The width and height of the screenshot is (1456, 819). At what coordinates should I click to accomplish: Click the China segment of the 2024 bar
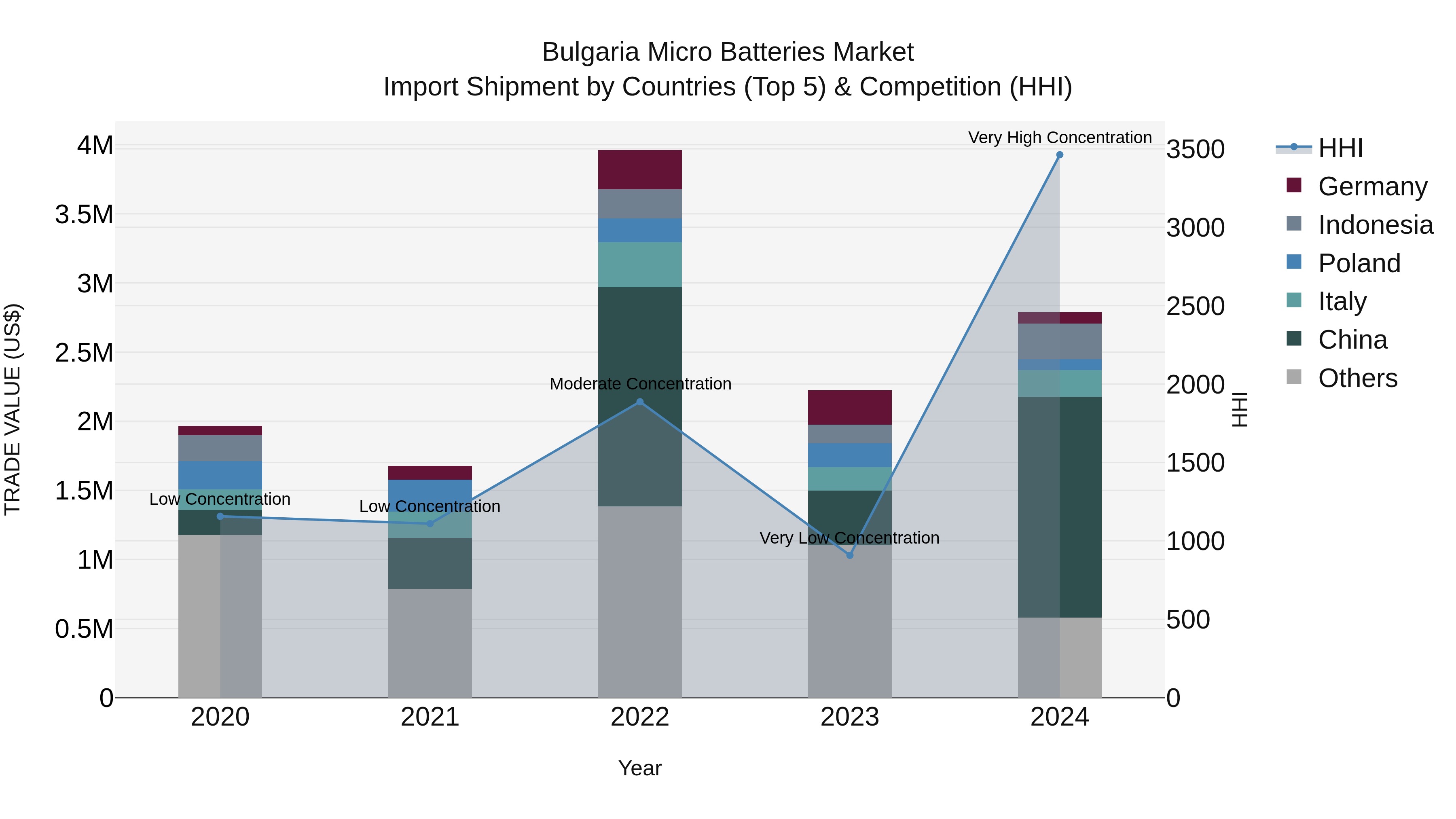click(x=1060, y=508)
